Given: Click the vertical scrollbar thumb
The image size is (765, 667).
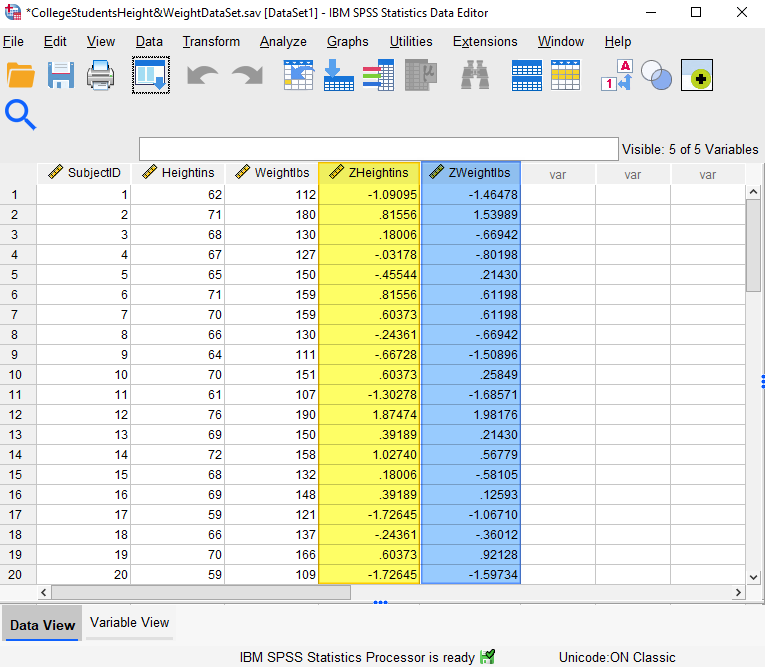Looking at the screenshot, I should tap(753, 245).
